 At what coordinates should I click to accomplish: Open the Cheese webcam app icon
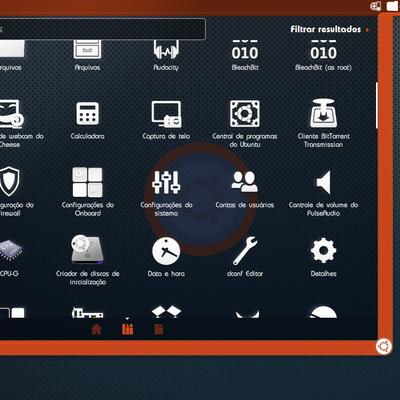(x=11, y=114)
